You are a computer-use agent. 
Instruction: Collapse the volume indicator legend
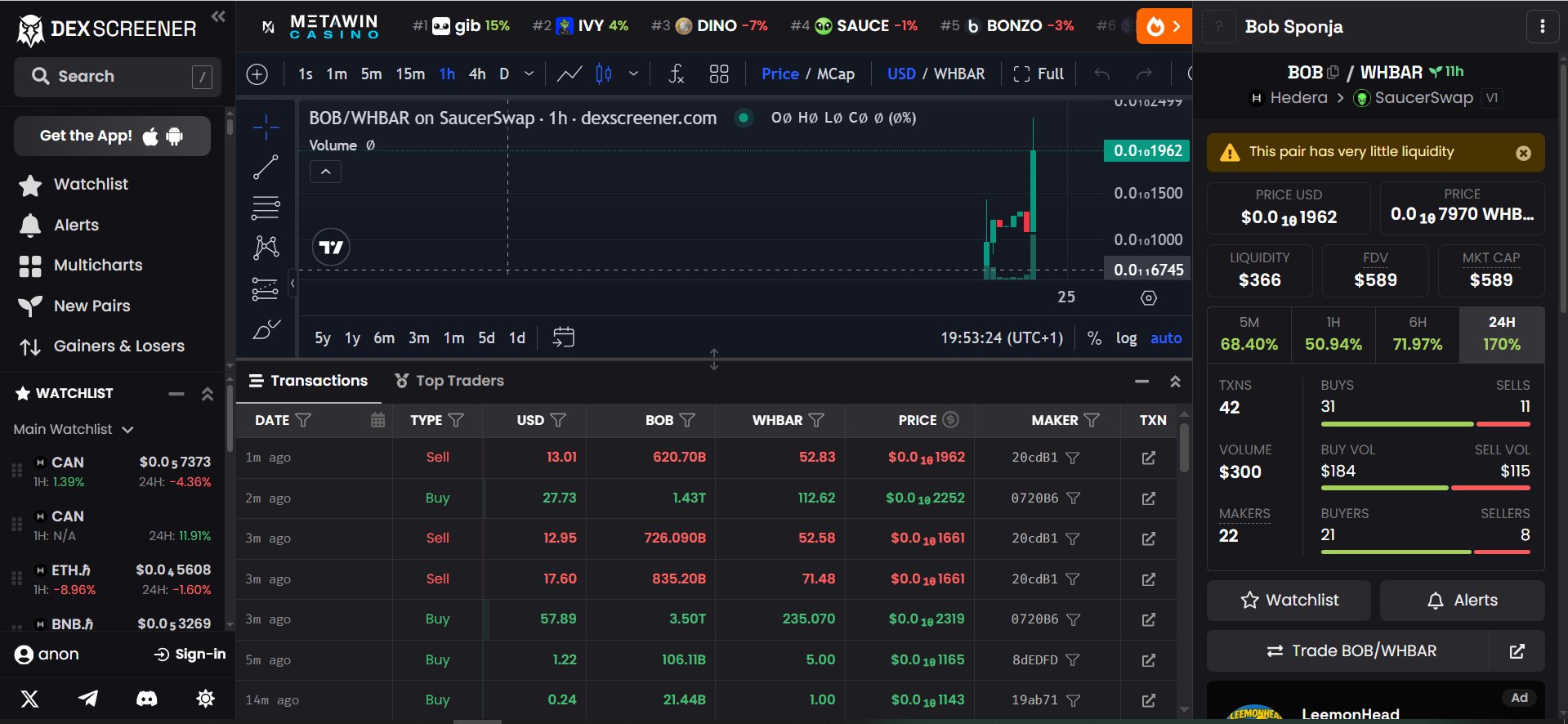pos(325,172)
